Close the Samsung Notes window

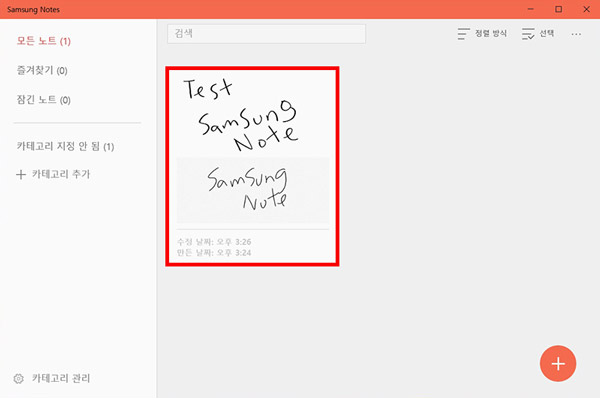click(x=586, y=9)
